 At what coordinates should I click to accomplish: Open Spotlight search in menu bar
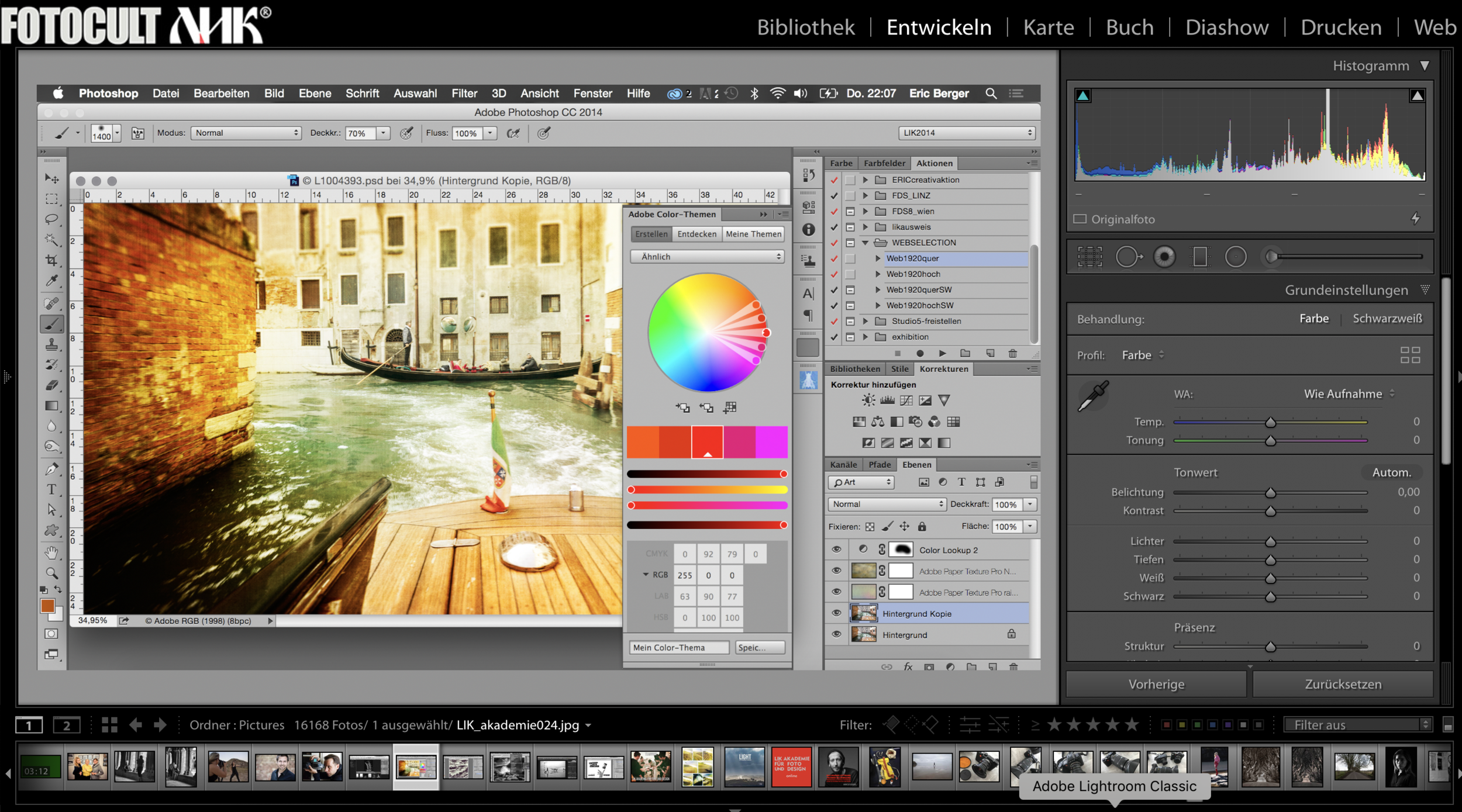pyautogui.click(x=991, y=94)
